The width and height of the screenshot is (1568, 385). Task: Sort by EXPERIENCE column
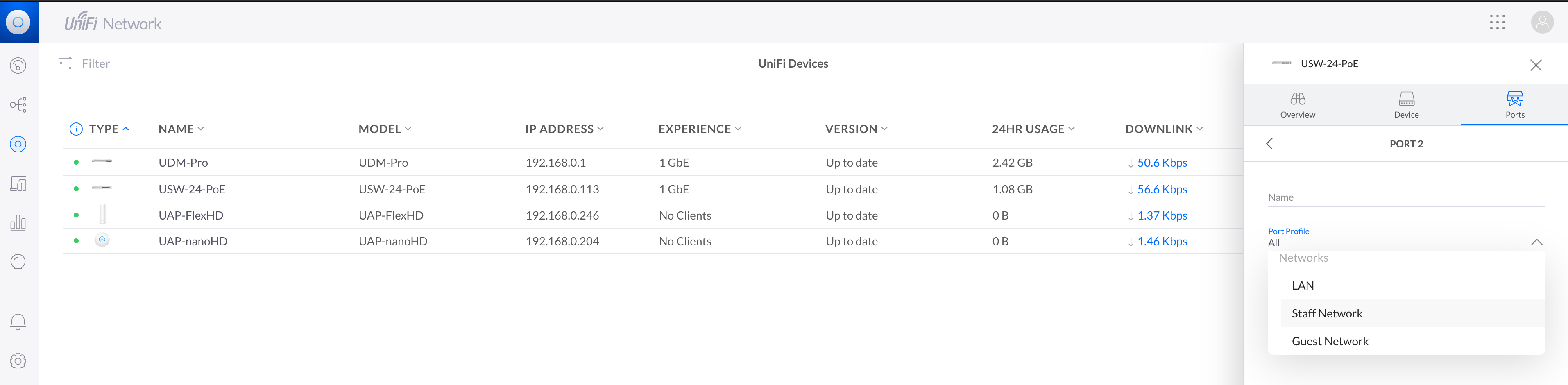pos(700,129)
